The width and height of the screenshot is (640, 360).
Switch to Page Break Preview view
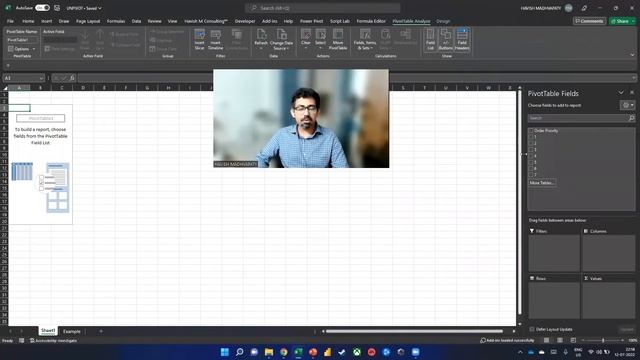(573, 340)
